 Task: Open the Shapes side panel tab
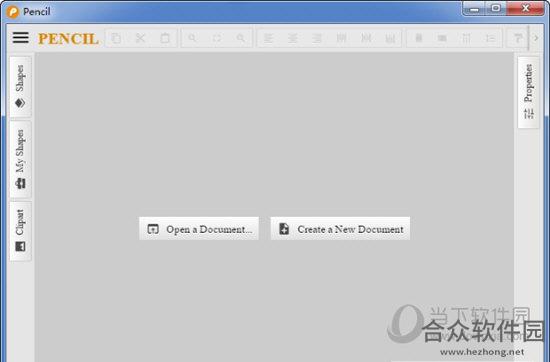tap(20, 87)
